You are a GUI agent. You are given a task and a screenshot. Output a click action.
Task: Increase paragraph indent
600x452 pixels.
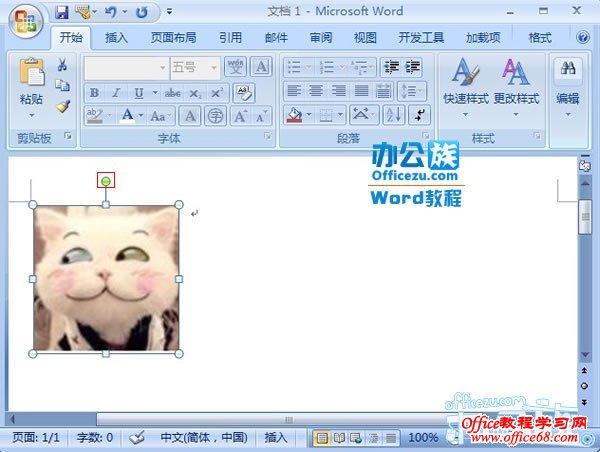[x=412, y=67]
